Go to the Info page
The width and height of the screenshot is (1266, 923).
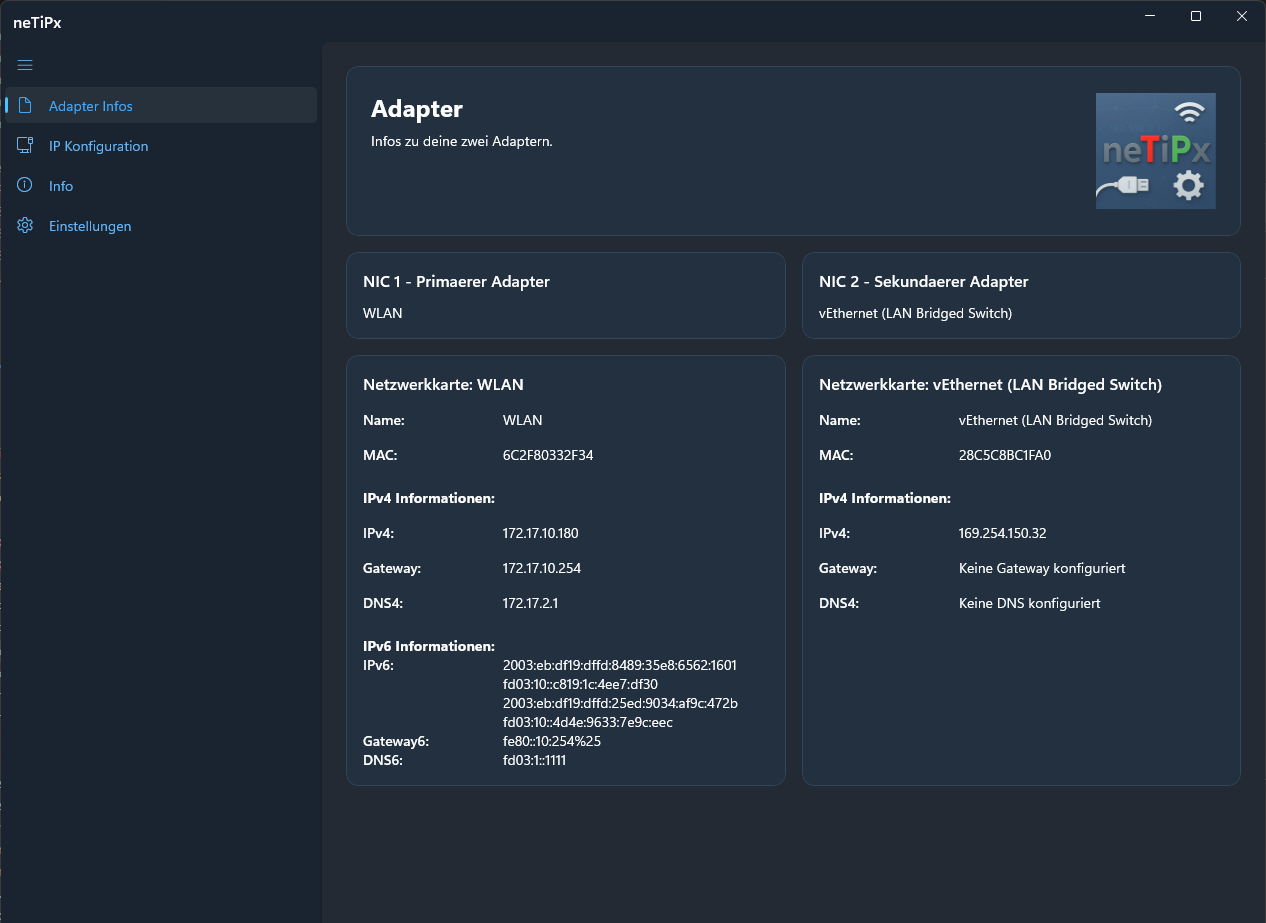61,186
